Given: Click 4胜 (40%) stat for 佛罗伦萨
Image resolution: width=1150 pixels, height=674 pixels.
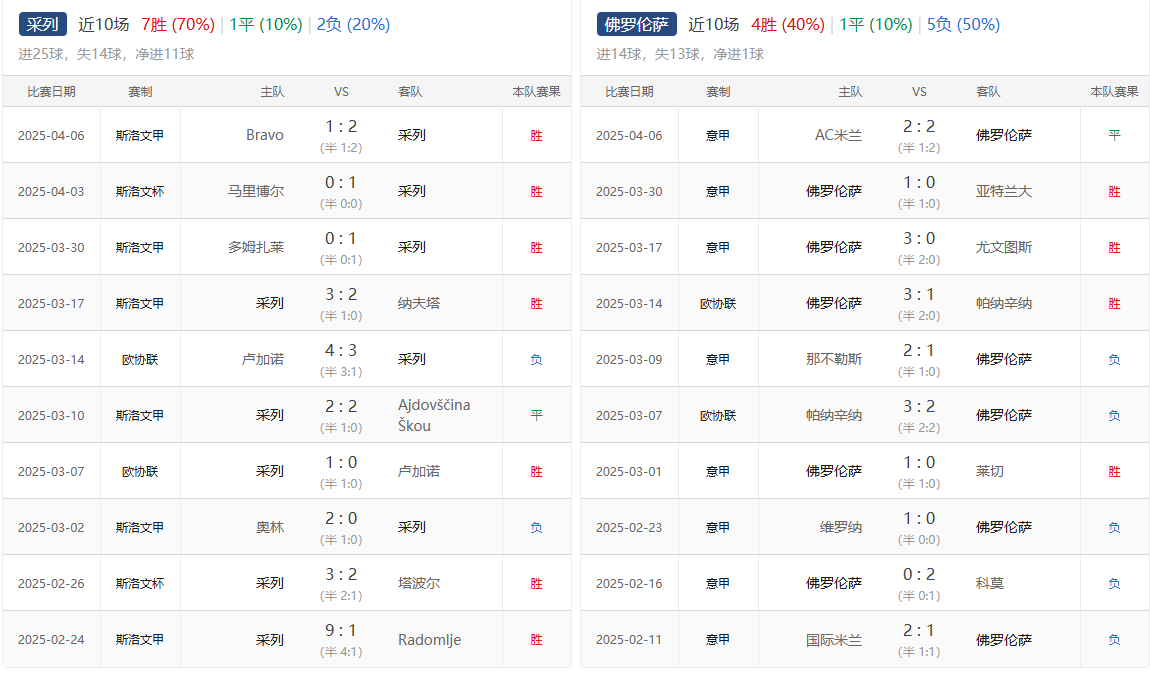Looking at the screenshot, I should [788, 24].
